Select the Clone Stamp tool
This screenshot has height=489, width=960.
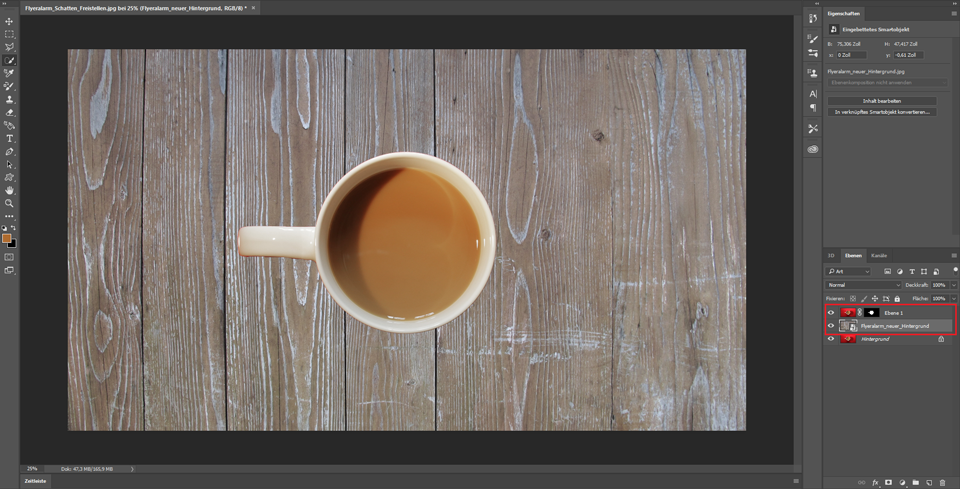pos(10,100)
